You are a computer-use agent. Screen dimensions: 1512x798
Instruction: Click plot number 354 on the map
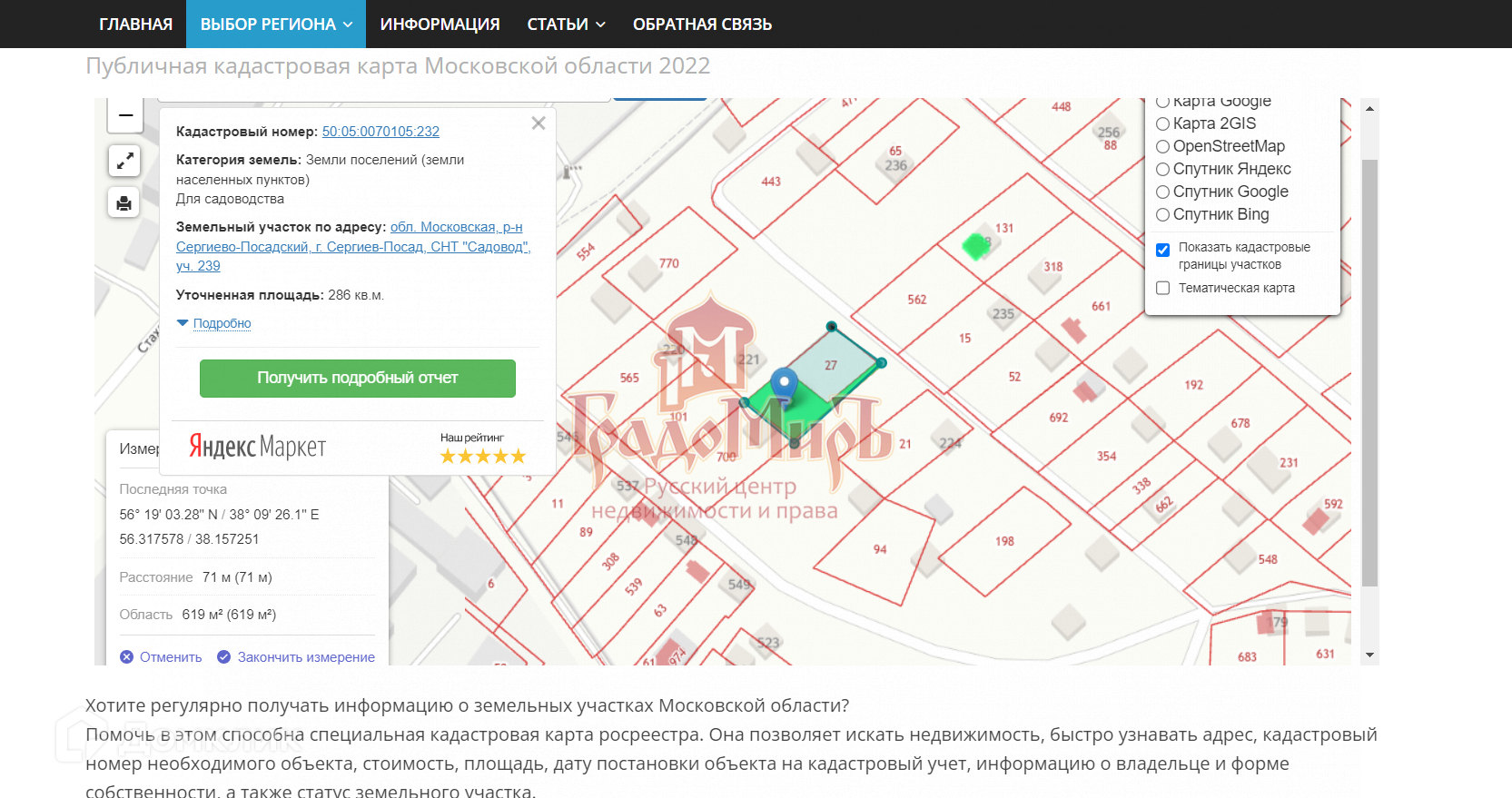pyautogui.click(x=1106, y=457)
